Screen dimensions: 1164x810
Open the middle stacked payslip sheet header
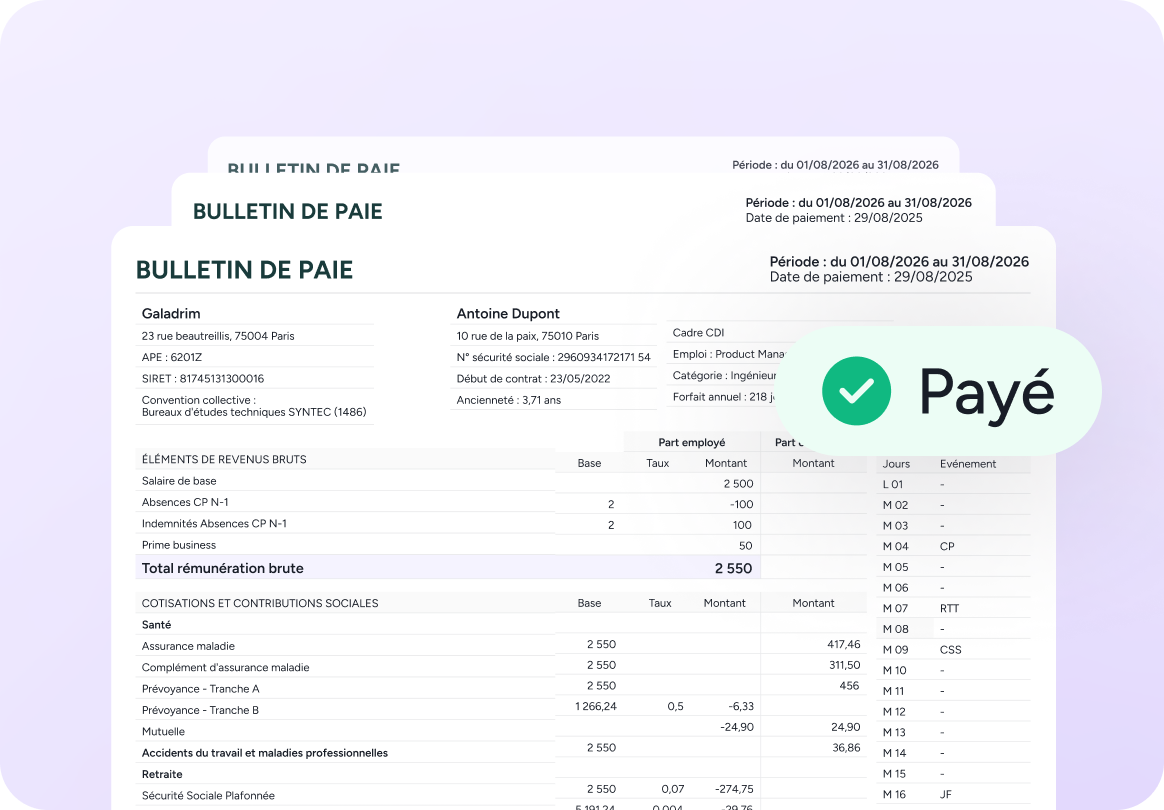coord(288,211)
